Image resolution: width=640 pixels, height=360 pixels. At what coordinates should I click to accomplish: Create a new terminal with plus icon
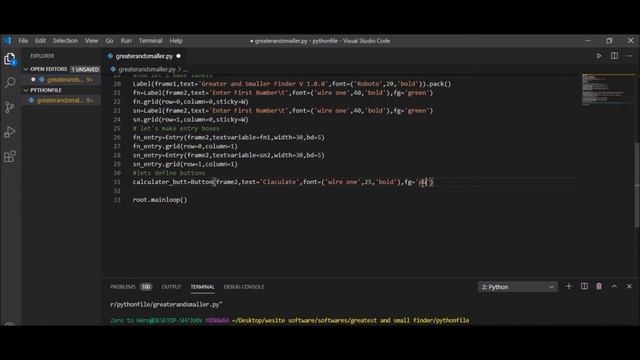point(569,287)
